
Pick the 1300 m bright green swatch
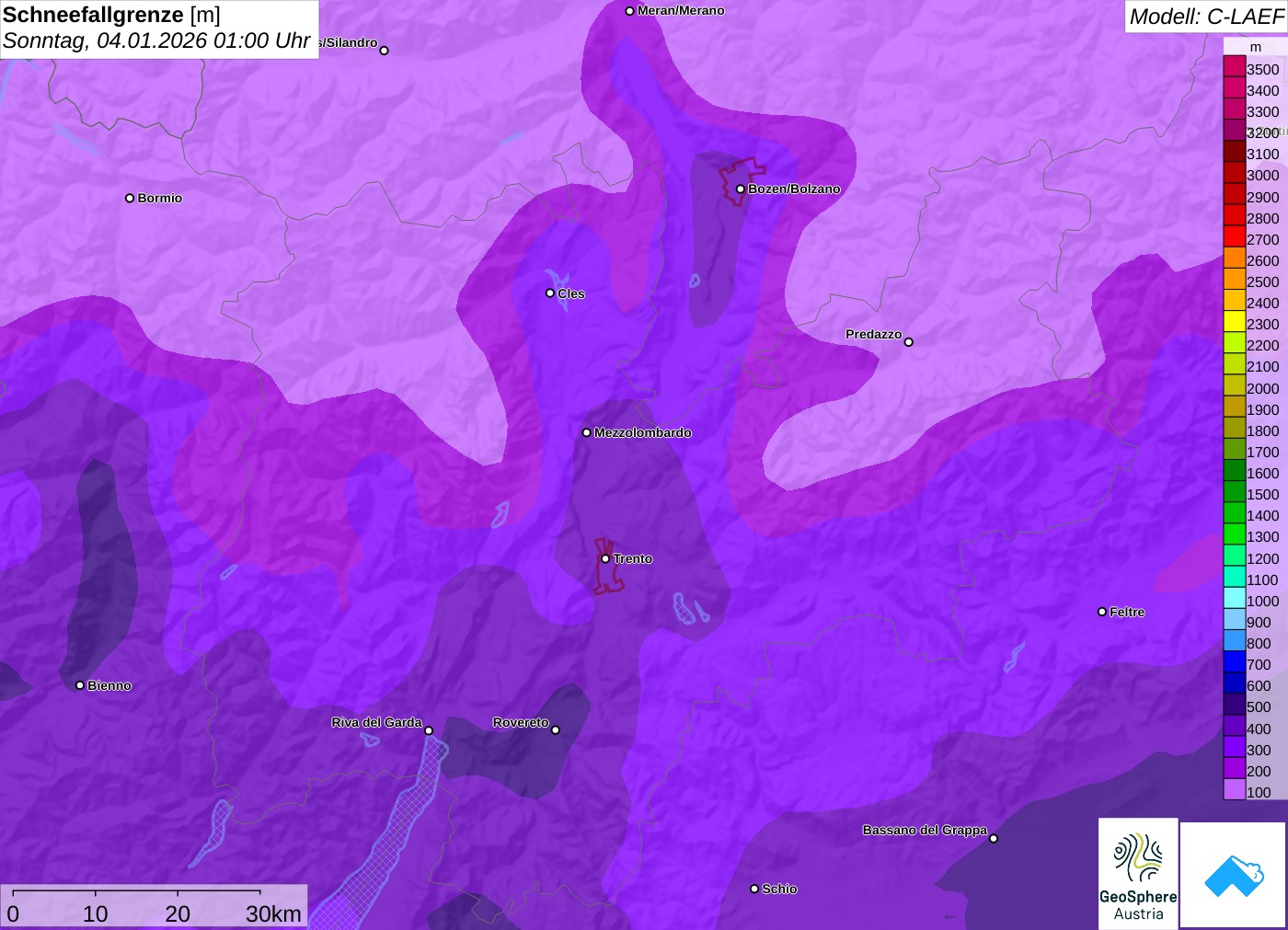click(1234, 534)
